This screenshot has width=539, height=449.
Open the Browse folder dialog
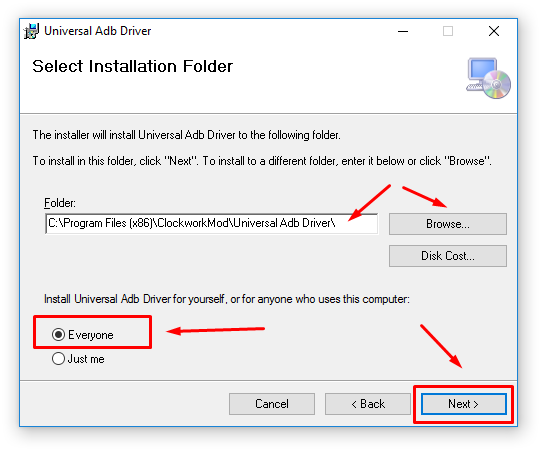[448, 224]
